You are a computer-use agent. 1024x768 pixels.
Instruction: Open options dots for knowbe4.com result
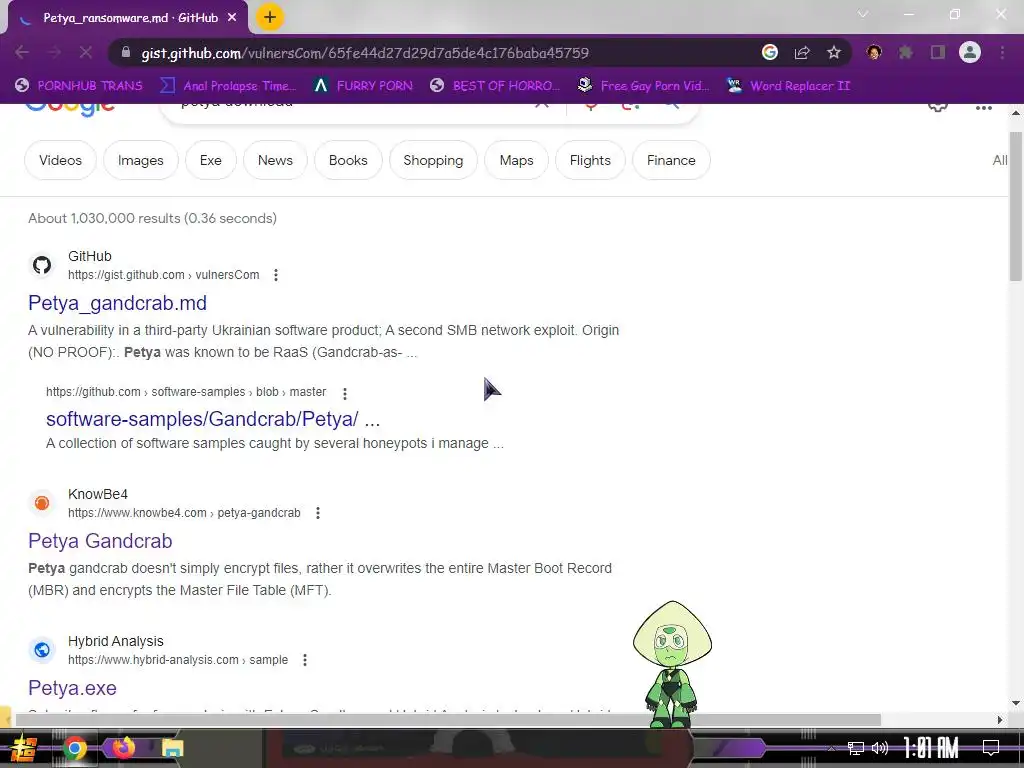coord(317,513)
